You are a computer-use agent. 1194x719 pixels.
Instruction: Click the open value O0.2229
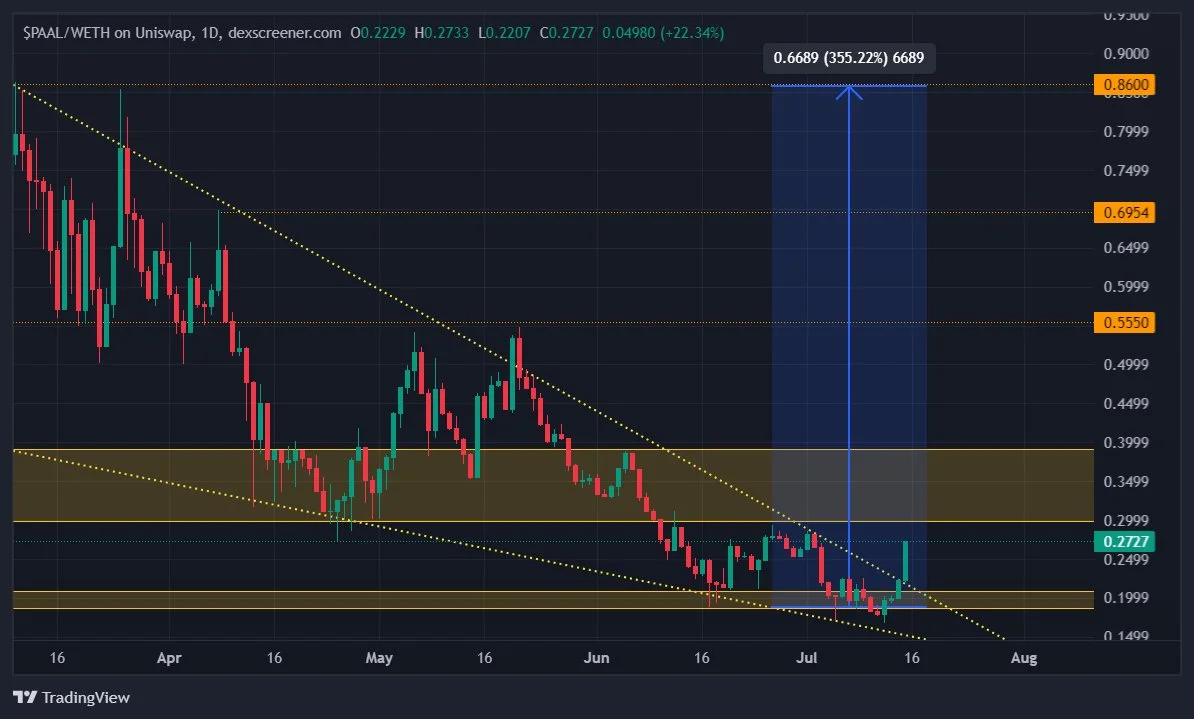coord(378,33)
